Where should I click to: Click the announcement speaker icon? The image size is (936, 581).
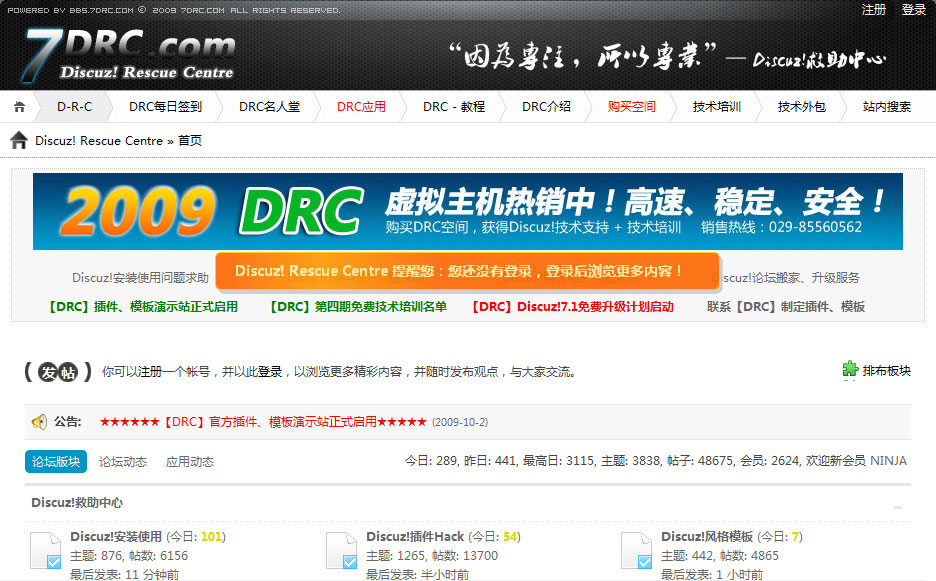tap(39, 422)
